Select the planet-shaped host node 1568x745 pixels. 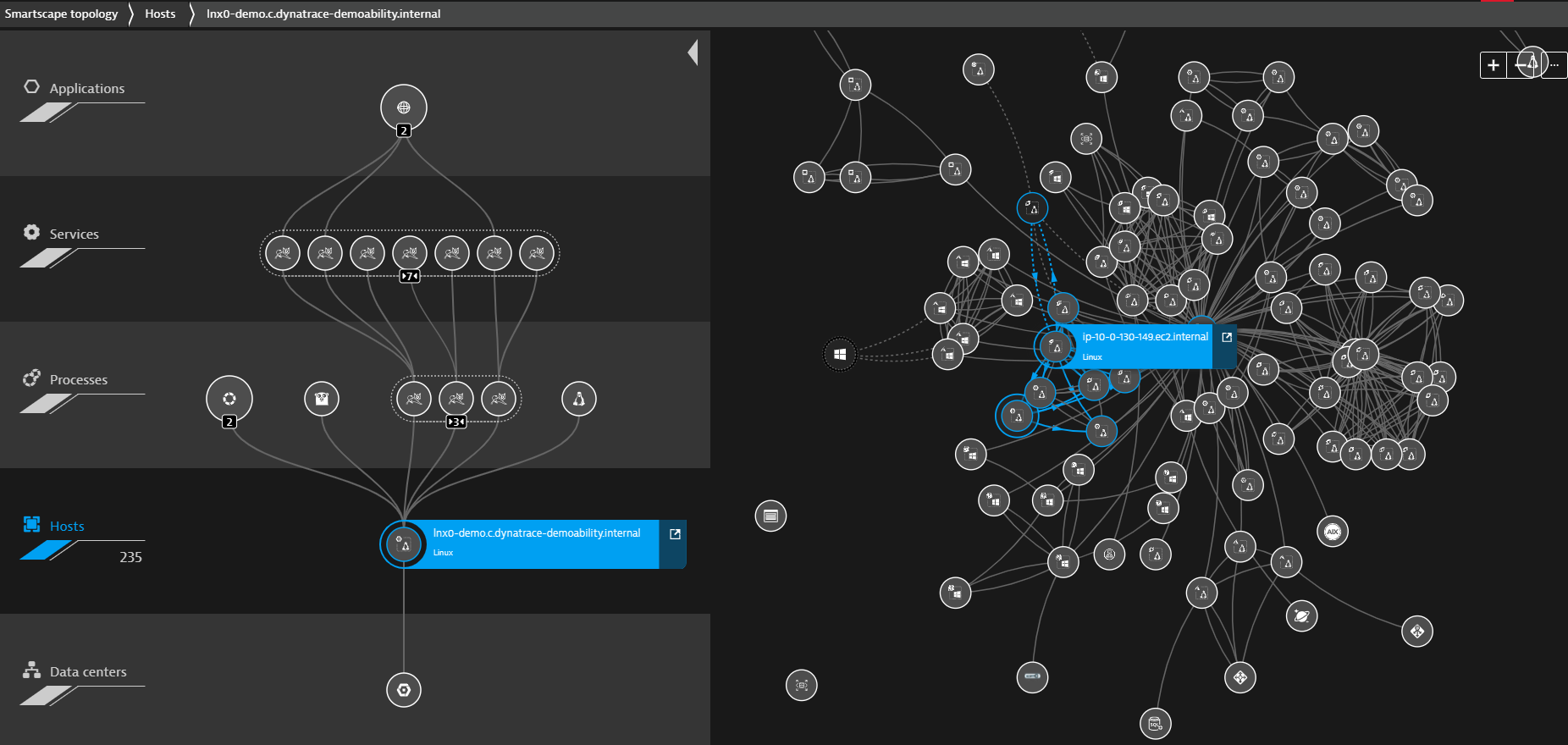click(x=1301, y=615)
